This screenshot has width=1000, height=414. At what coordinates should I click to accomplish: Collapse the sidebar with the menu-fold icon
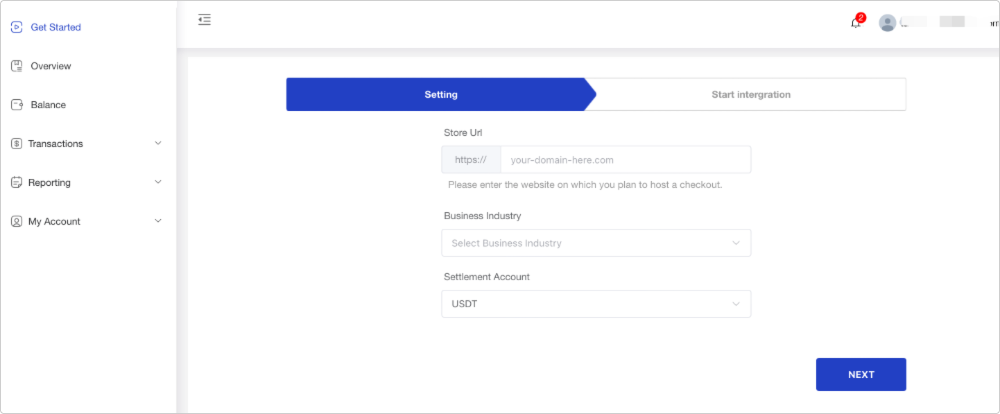(204, 20)
